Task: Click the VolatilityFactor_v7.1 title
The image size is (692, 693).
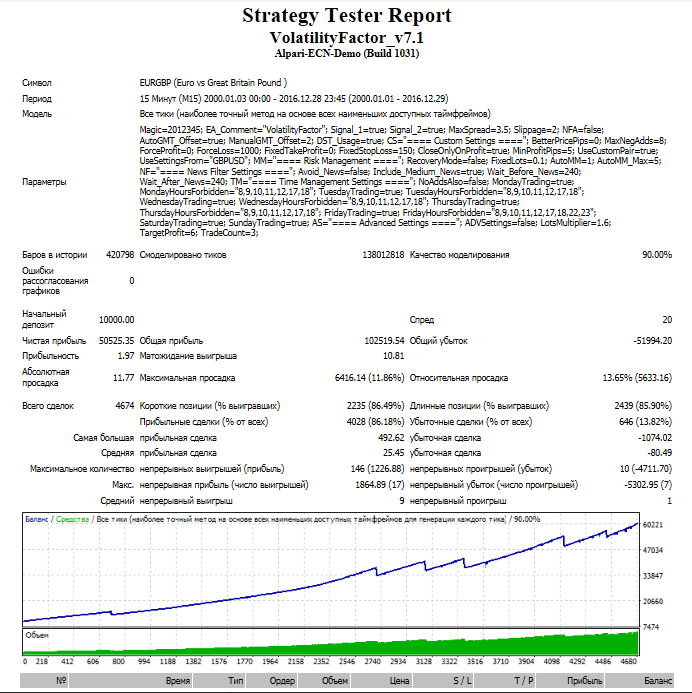Action: pyautogui.click(x=346, y=38)
